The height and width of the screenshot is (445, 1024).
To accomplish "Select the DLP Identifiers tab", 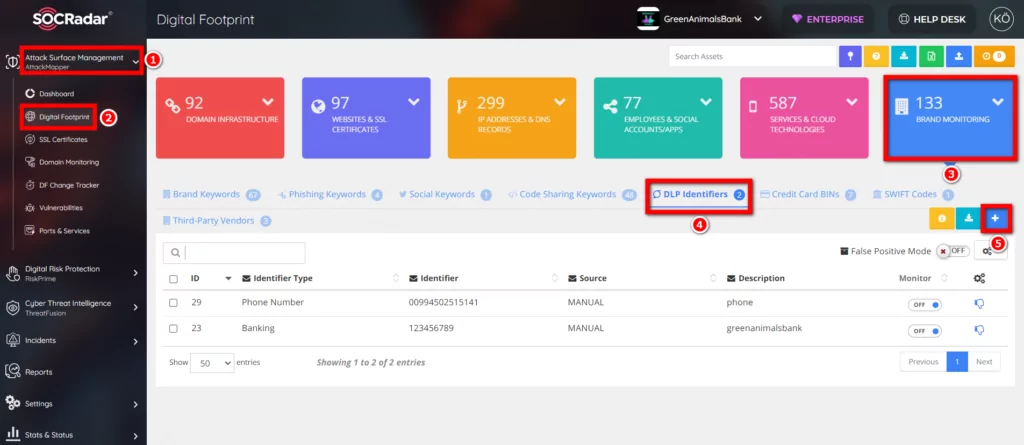I will pos(699,194).
